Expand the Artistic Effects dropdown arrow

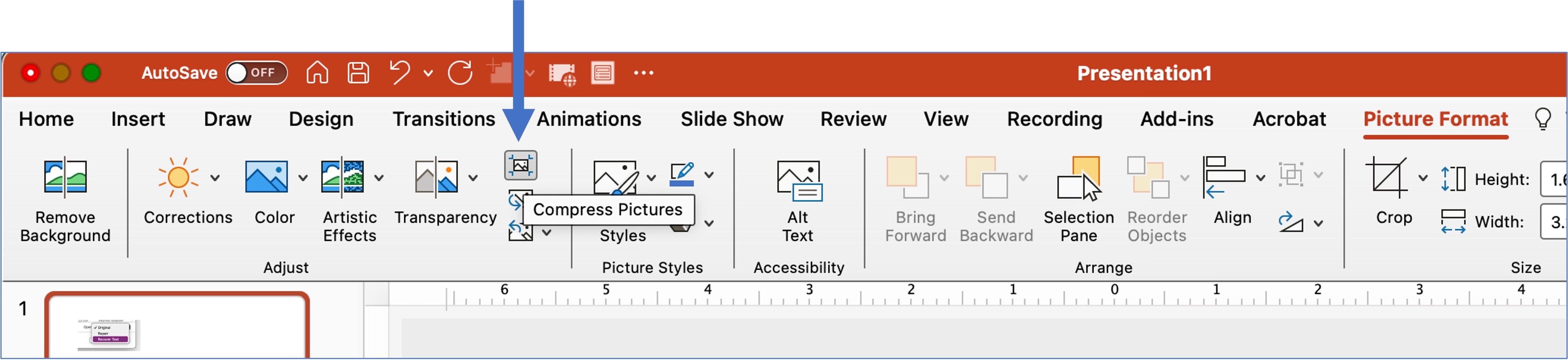tap(379, 178)
